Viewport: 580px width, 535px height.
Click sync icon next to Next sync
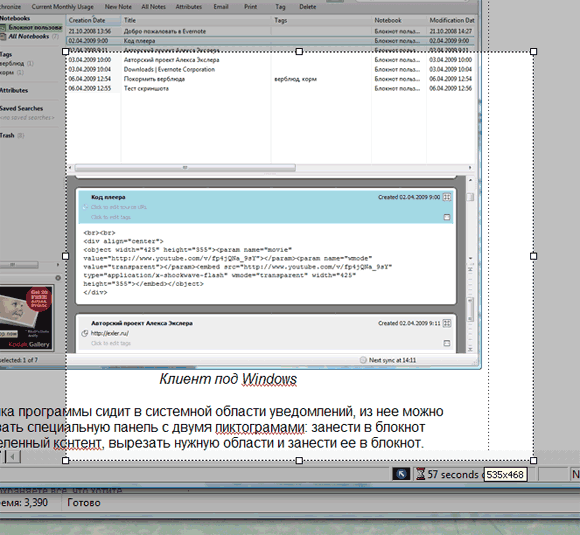(363, 360)
